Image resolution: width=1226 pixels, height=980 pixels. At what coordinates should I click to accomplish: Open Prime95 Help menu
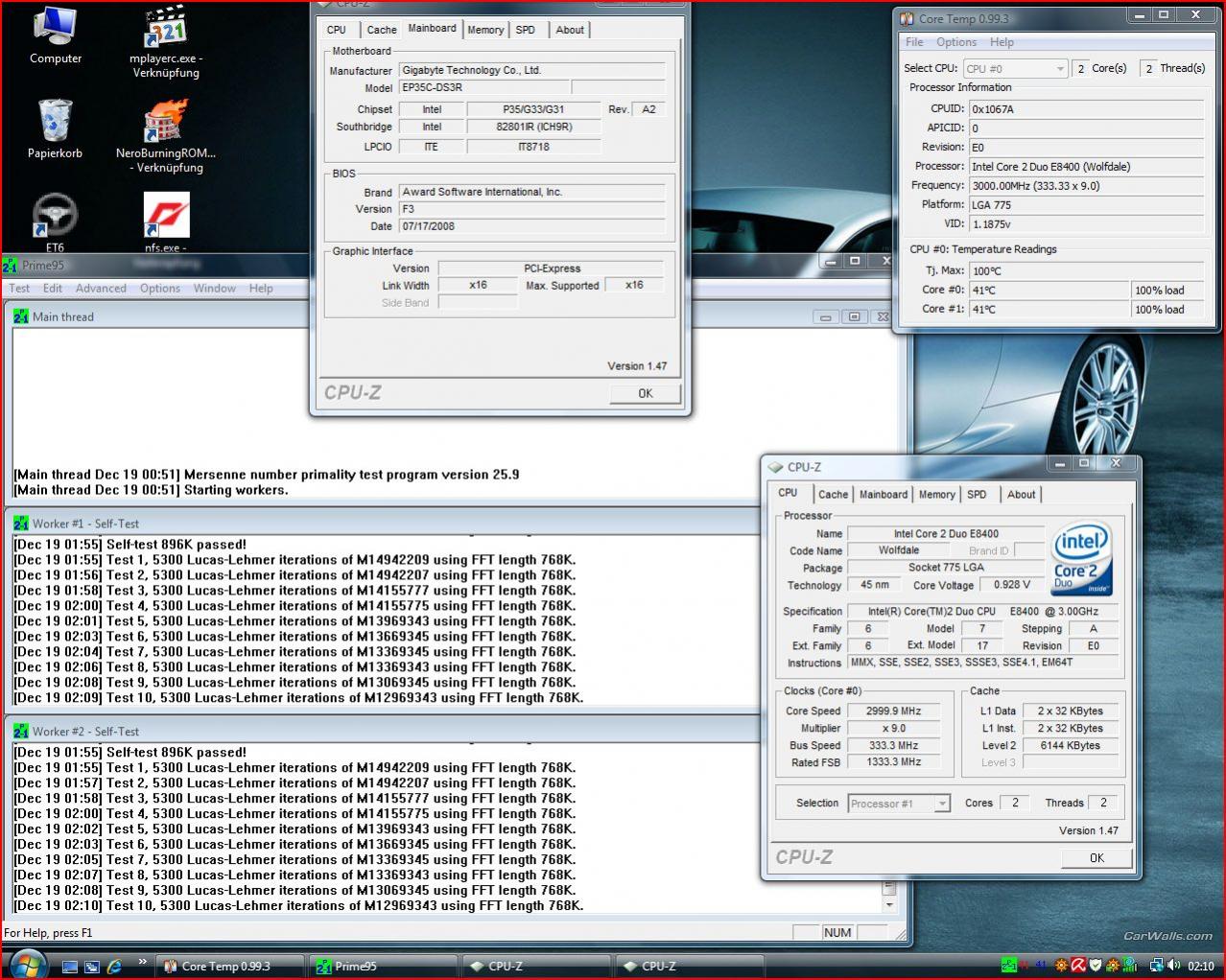point(261,289)
